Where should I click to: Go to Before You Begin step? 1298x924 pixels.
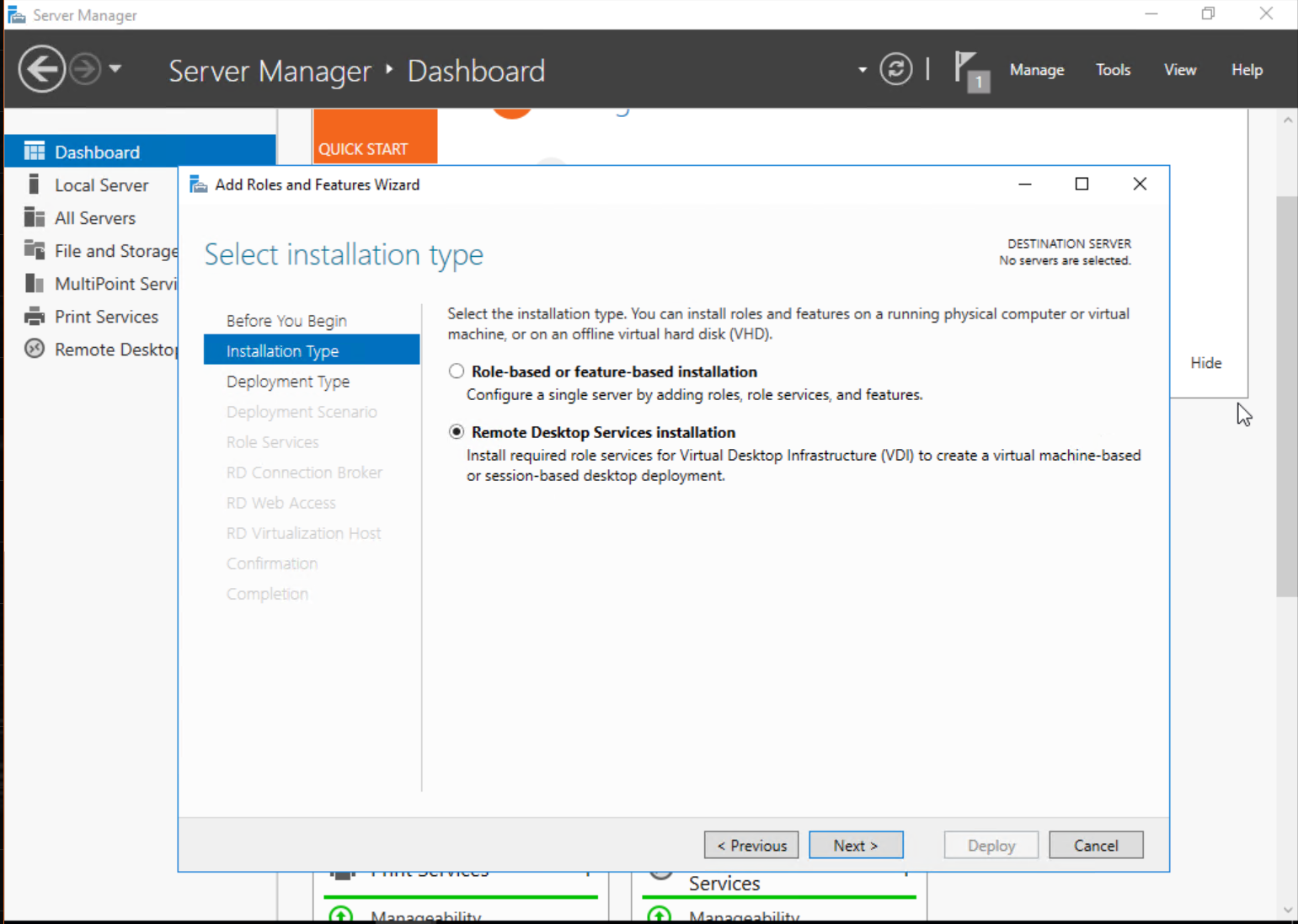[x=286, y=321]
